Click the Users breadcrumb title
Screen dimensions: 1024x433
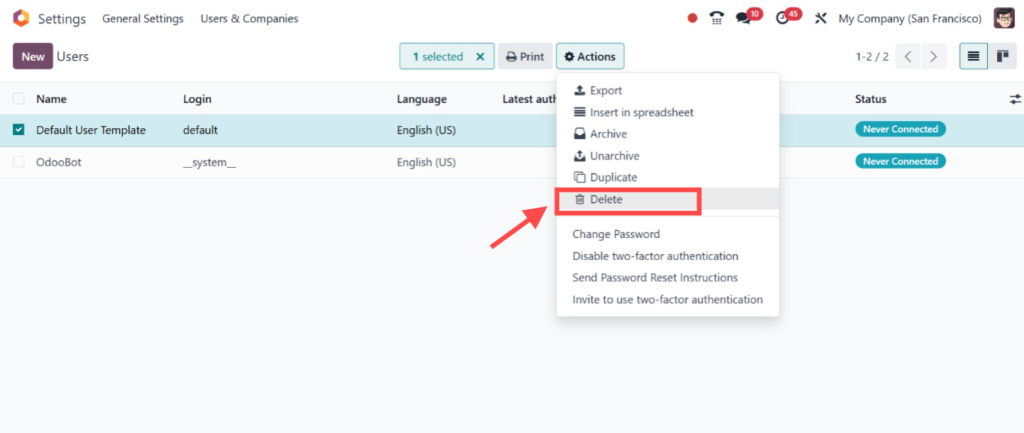point(72,57)
